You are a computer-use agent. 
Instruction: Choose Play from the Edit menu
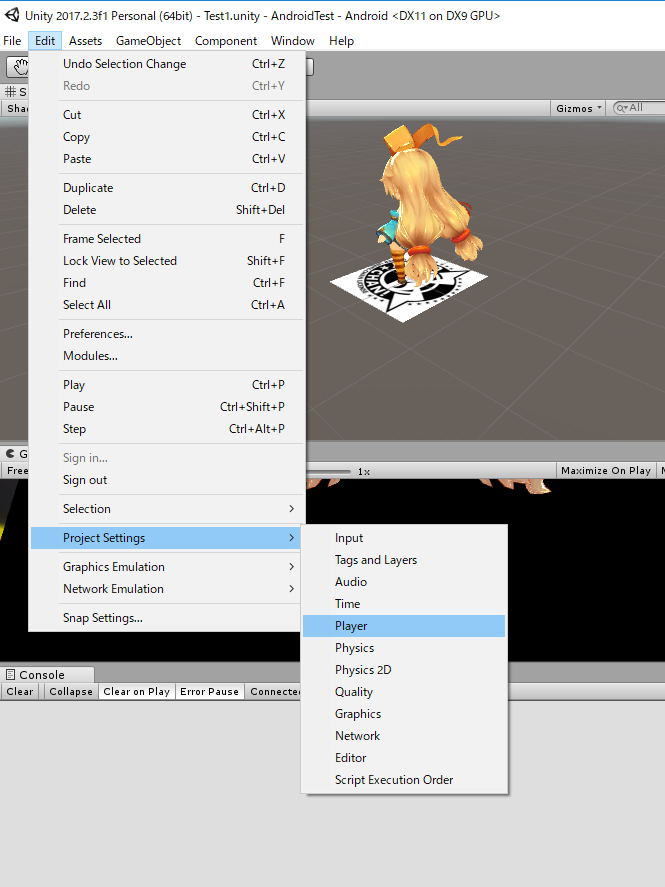167,385
